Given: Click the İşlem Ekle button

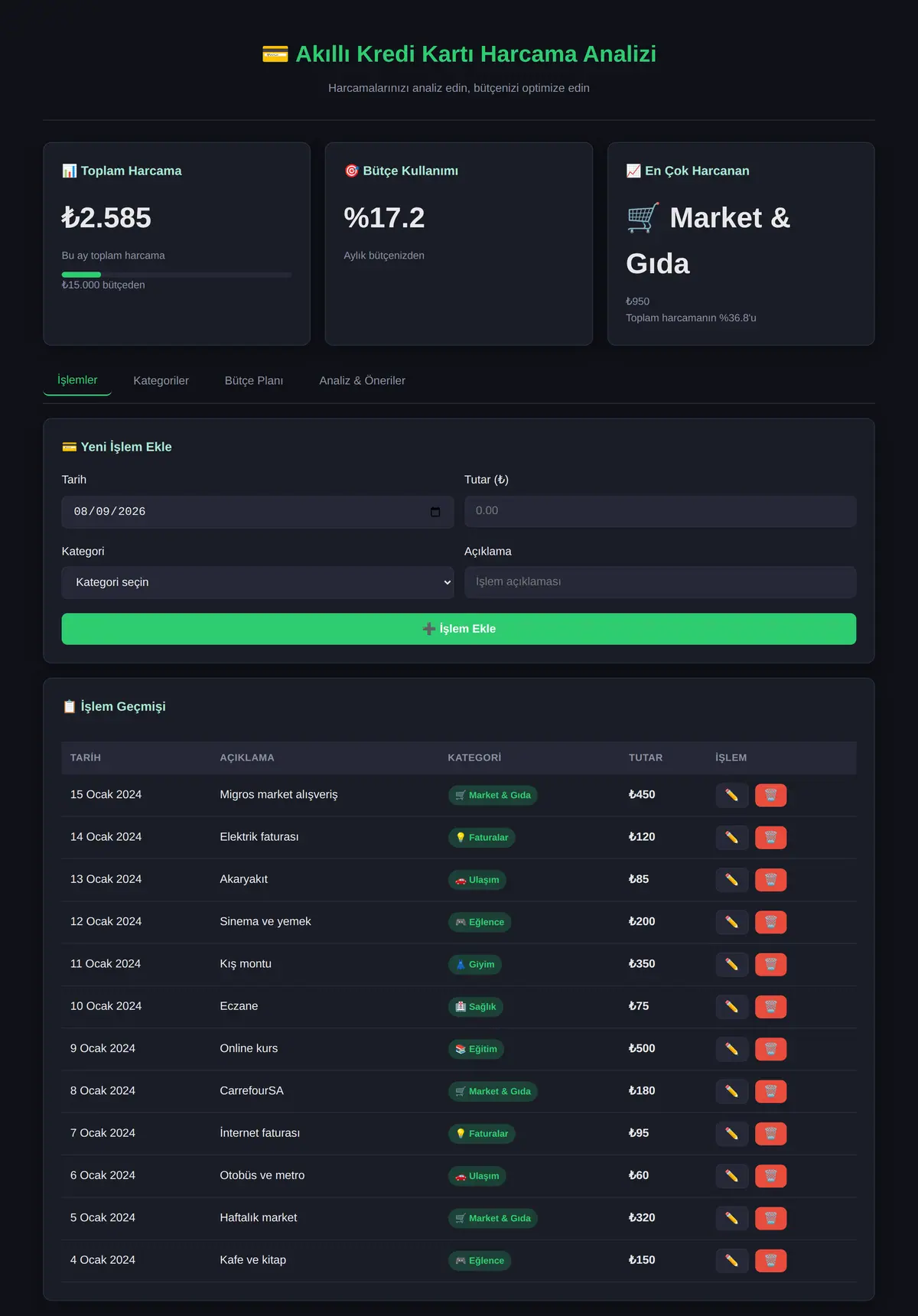Looking at the screenshot, I should [x=459, y=629].
